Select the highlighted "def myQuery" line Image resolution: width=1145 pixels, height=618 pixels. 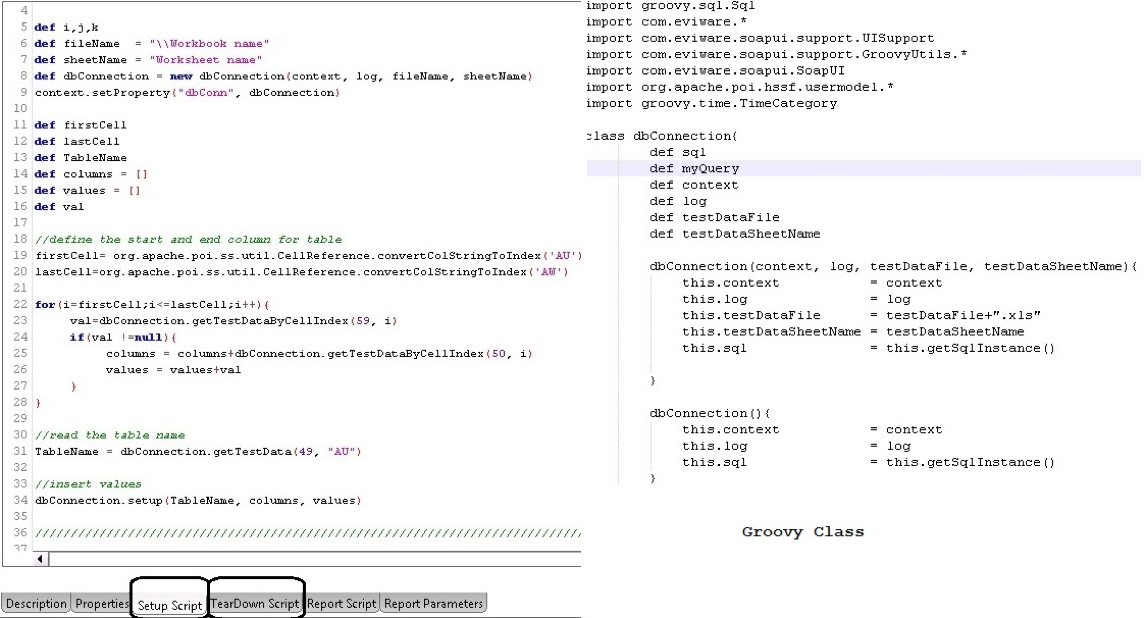pos(695,168)
